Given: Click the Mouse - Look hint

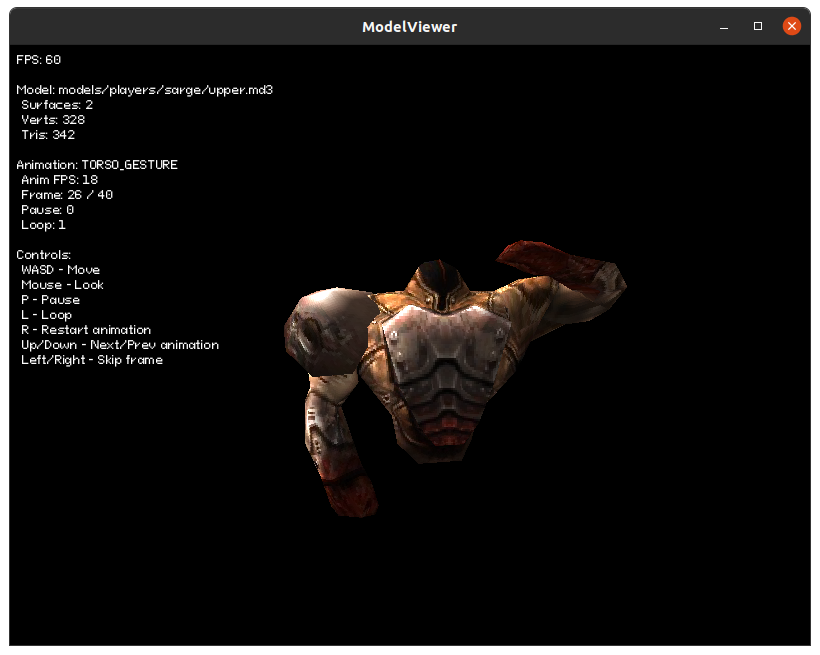Looking at the screenshot, I should [62, 285].
